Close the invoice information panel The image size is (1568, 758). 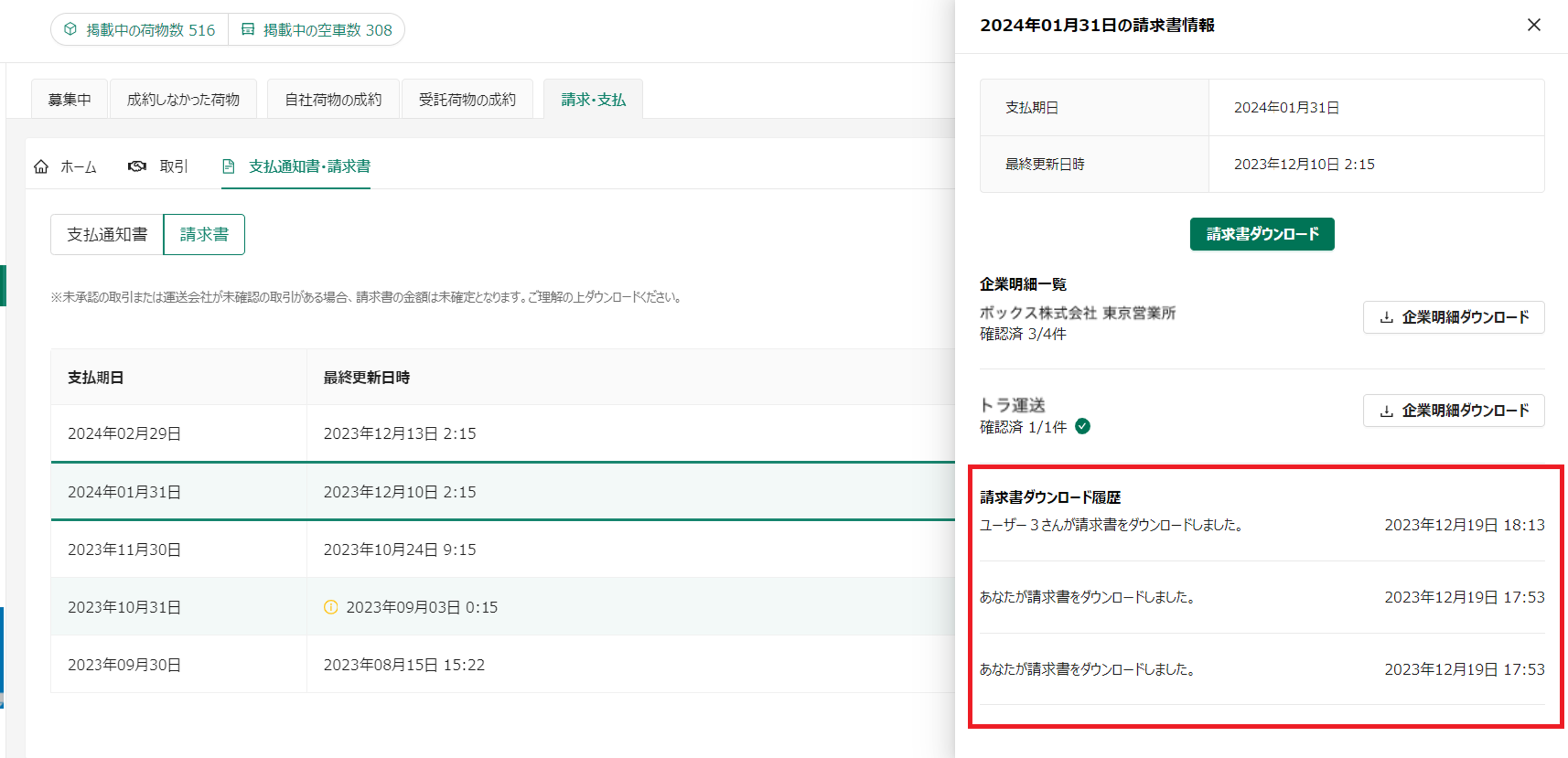point(1533,25)
